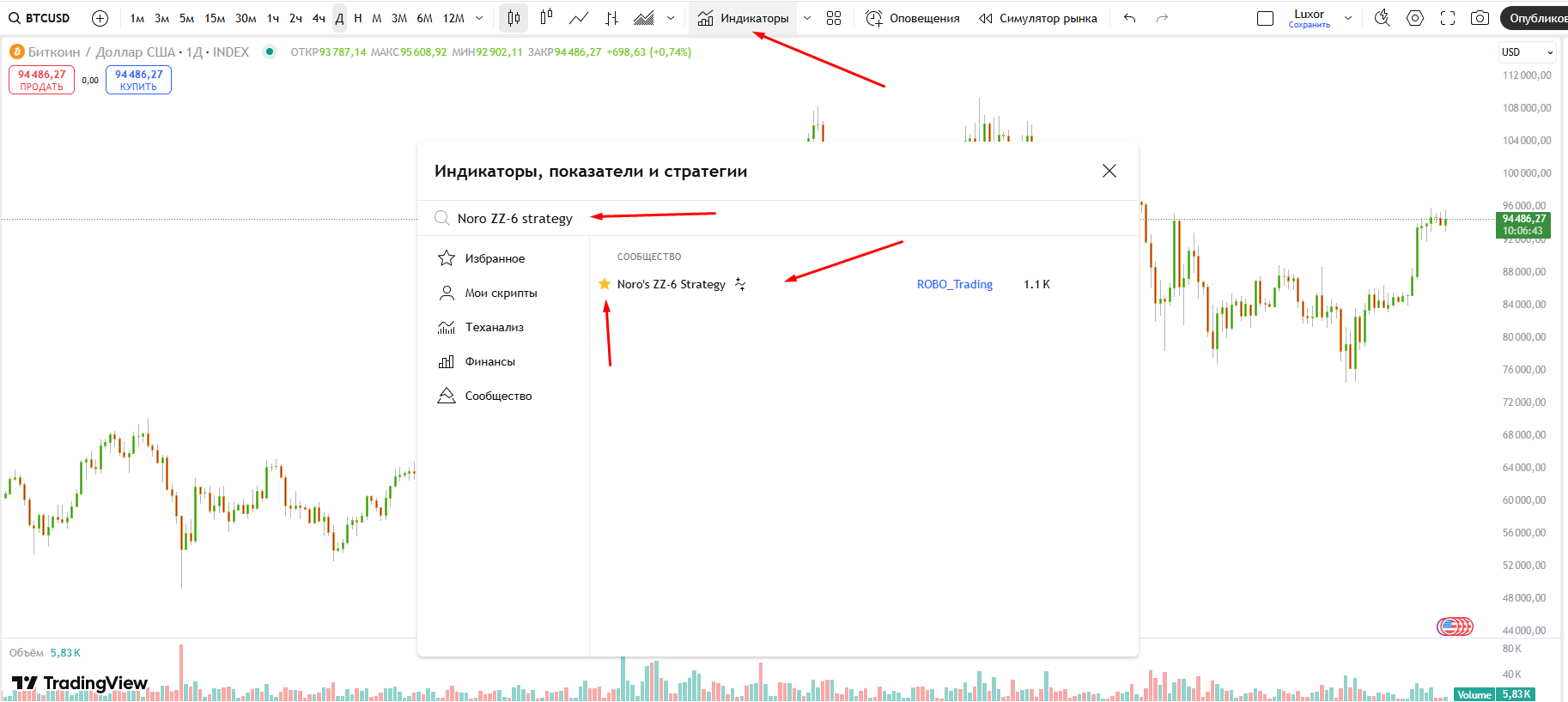Add Noro's ZZ-6 Strategy to chart
Image resolution: width=1568 pixels, height=702 pixels.
coord(672,284)
